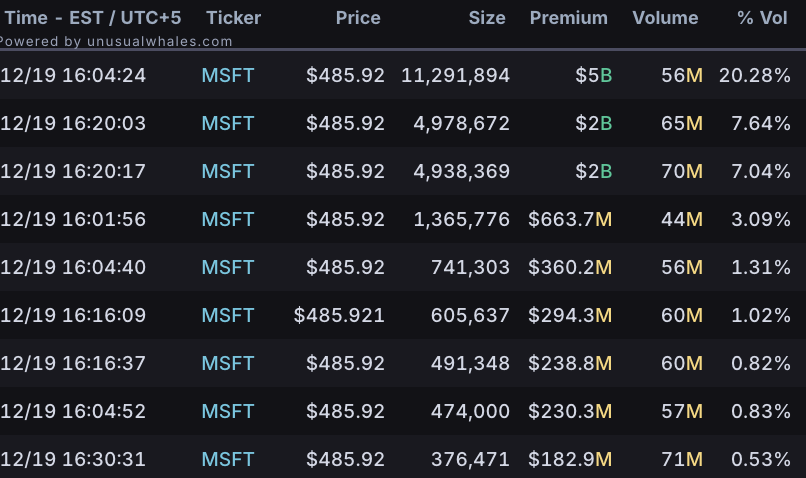Click the 0.83% volume percentage
Image resolution: width=806 pixels, height=478 pixels.
point(761,411)
